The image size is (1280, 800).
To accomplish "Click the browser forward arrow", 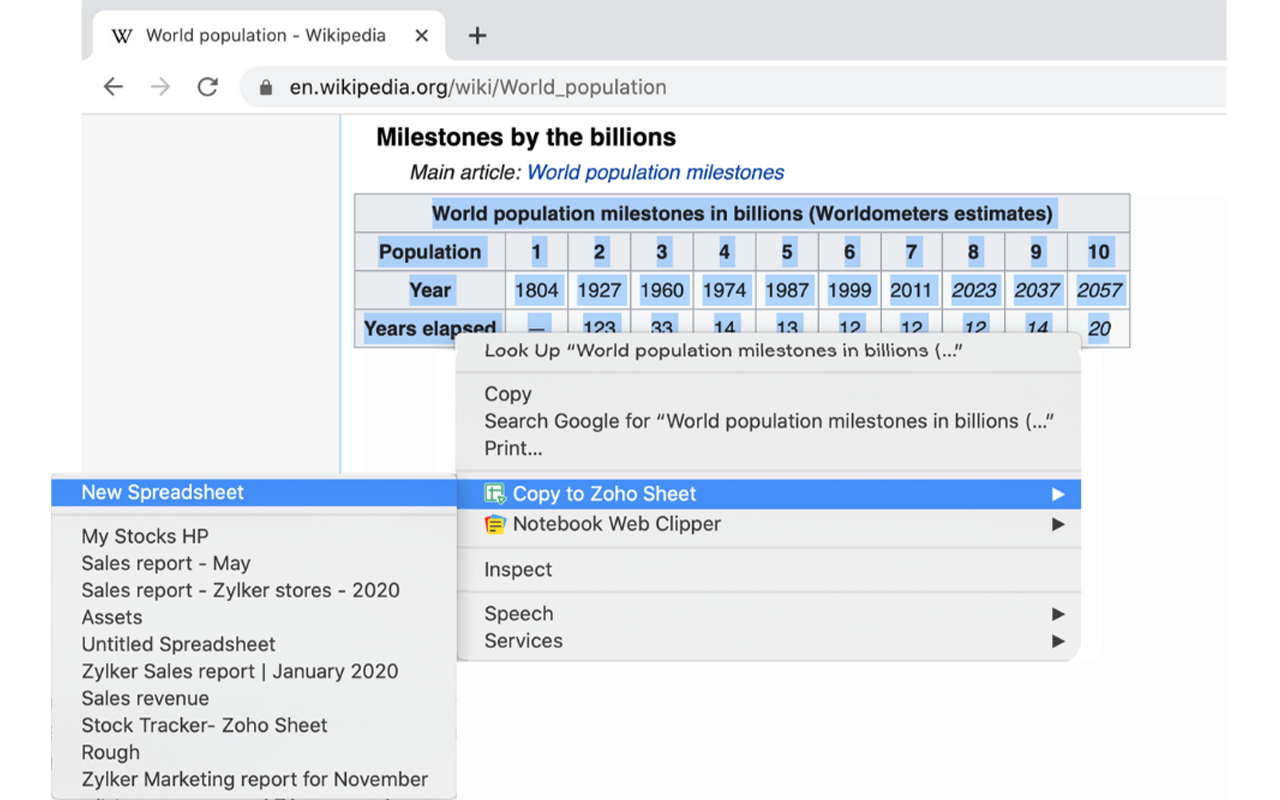I will [x=160, y=87].
